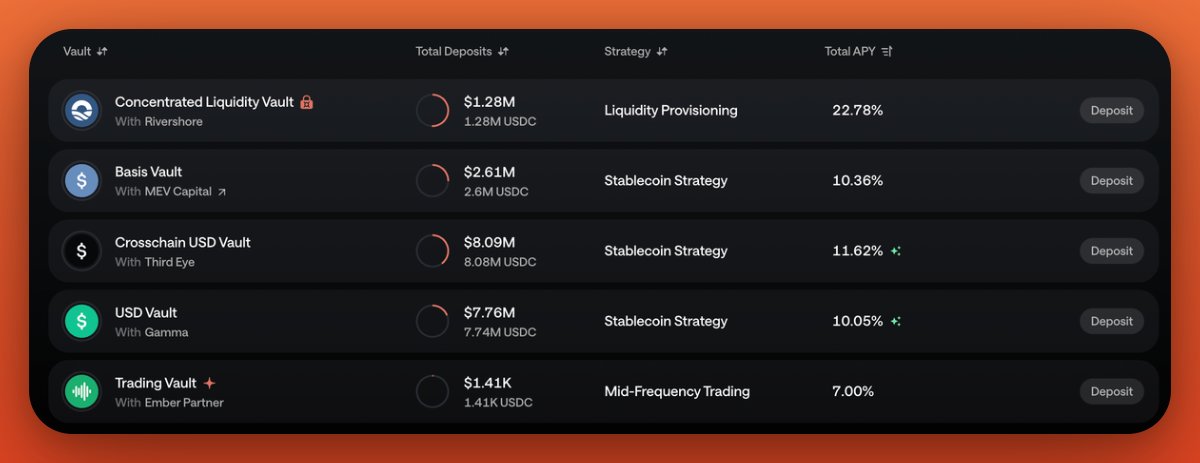Image resolution: width=1200 pixels, height=463 pixels.
Task: Click the 8.08M USDC value
Action: pyautogui.click(x=500, y=262)
